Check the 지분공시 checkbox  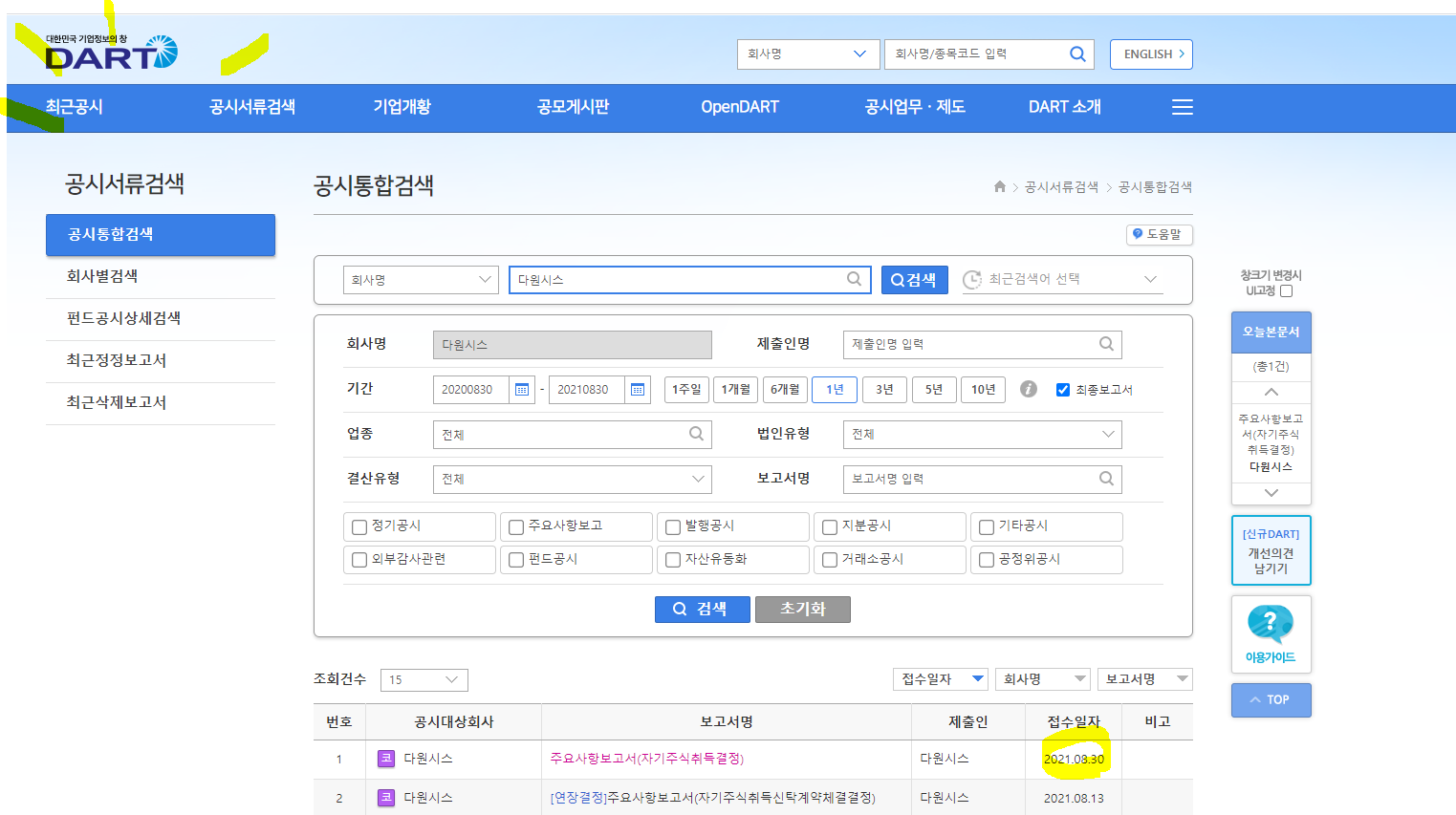(830, 527)
